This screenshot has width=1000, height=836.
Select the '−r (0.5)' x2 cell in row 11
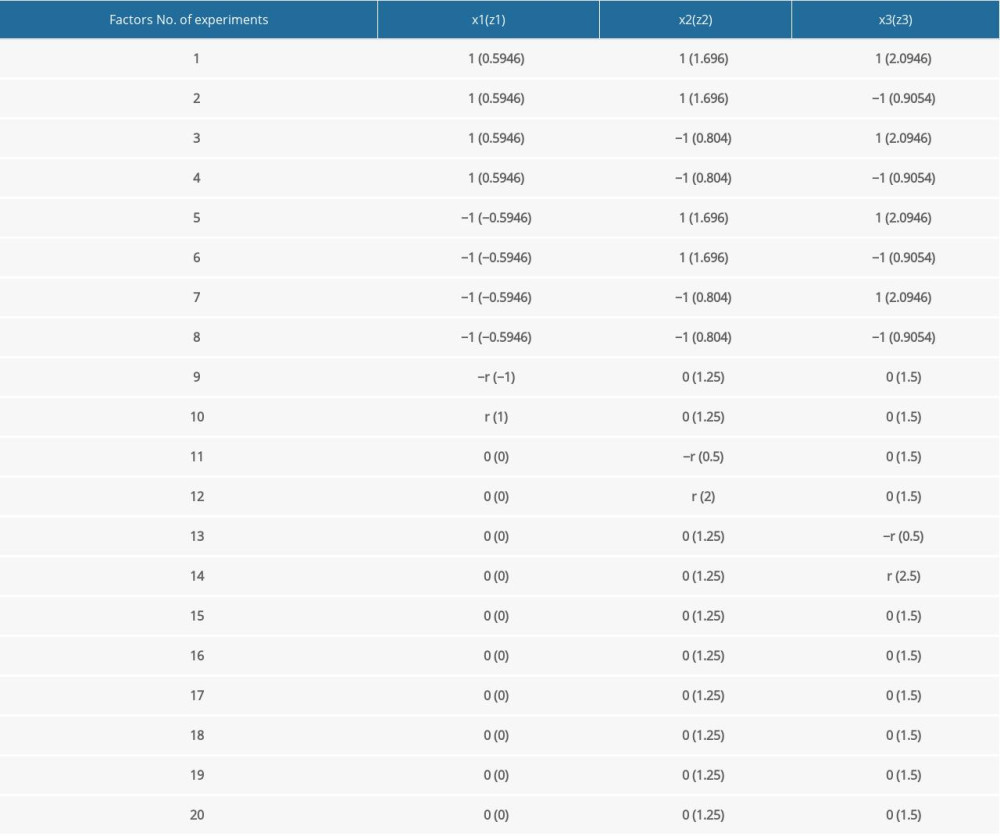pos(703,457)
